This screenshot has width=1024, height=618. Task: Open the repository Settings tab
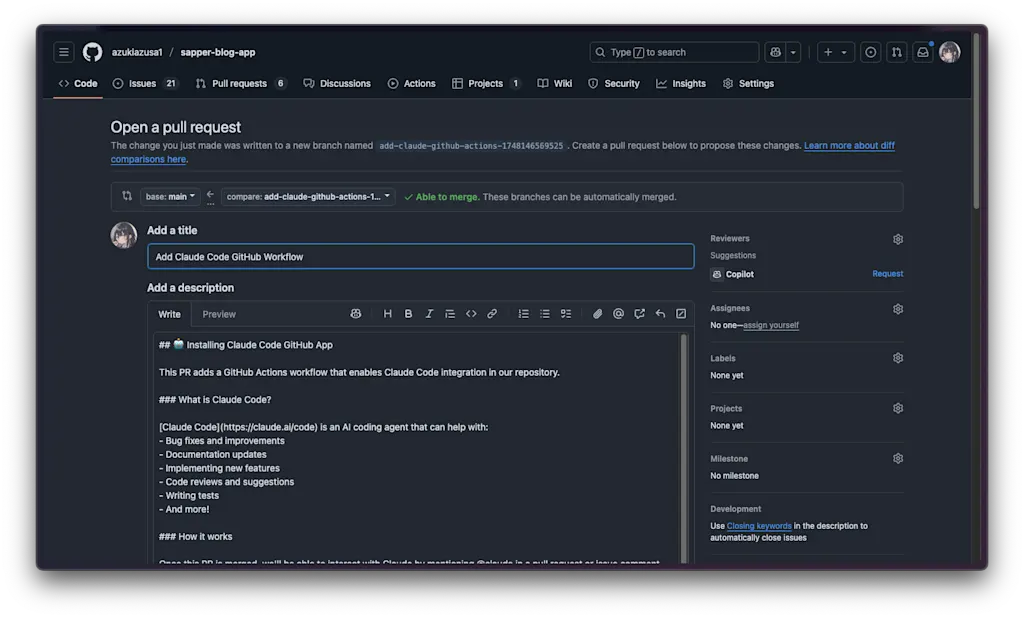(748, 84)
